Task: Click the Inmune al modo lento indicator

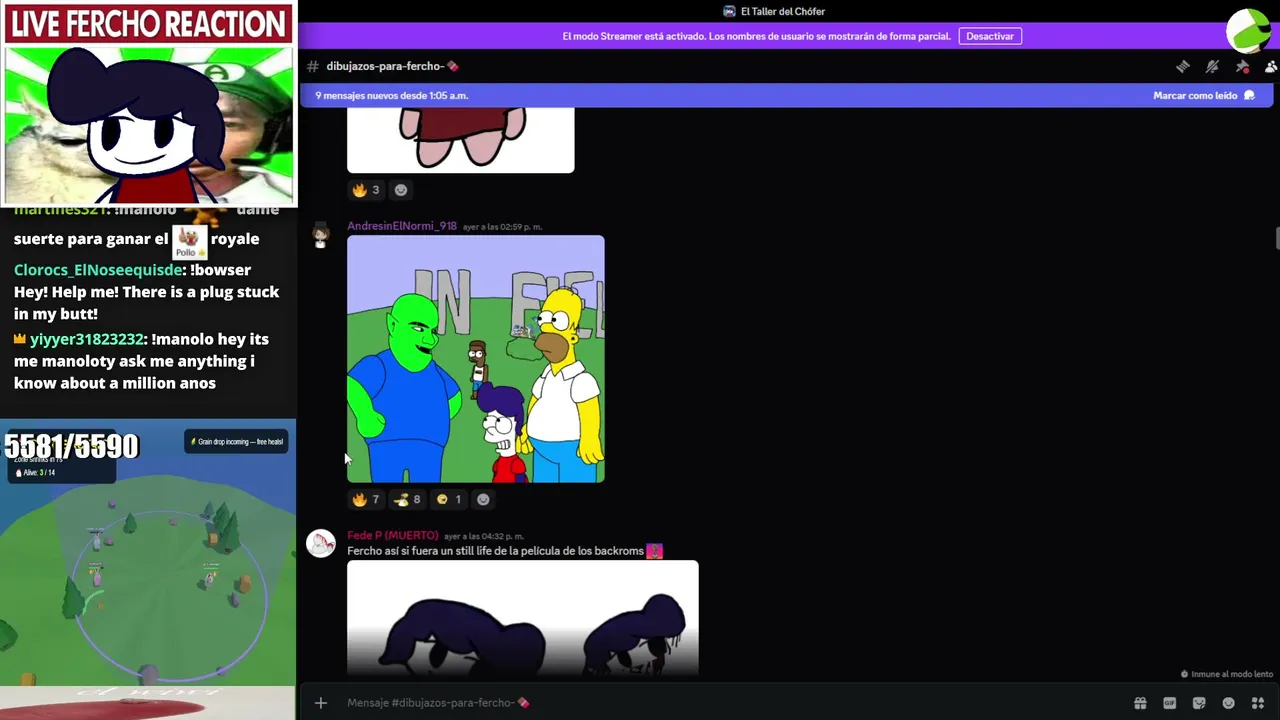Action: click(1227, 674)
